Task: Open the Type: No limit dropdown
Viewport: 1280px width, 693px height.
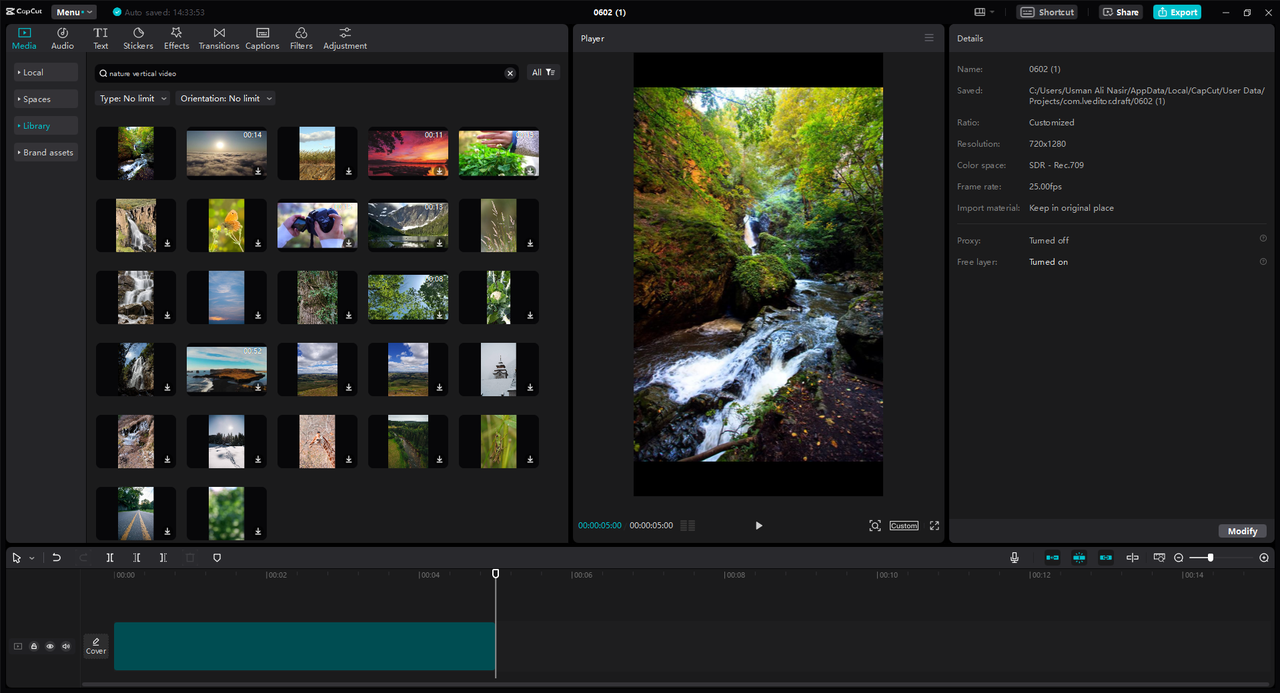Action: tap(132, 98)
